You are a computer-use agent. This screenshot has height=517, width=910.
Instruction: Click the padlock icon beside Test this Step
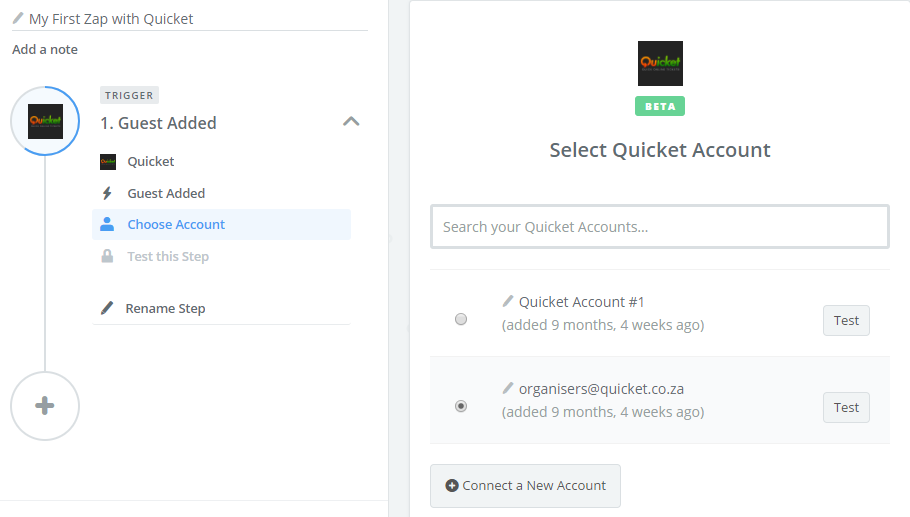click(x=107, y=257)
